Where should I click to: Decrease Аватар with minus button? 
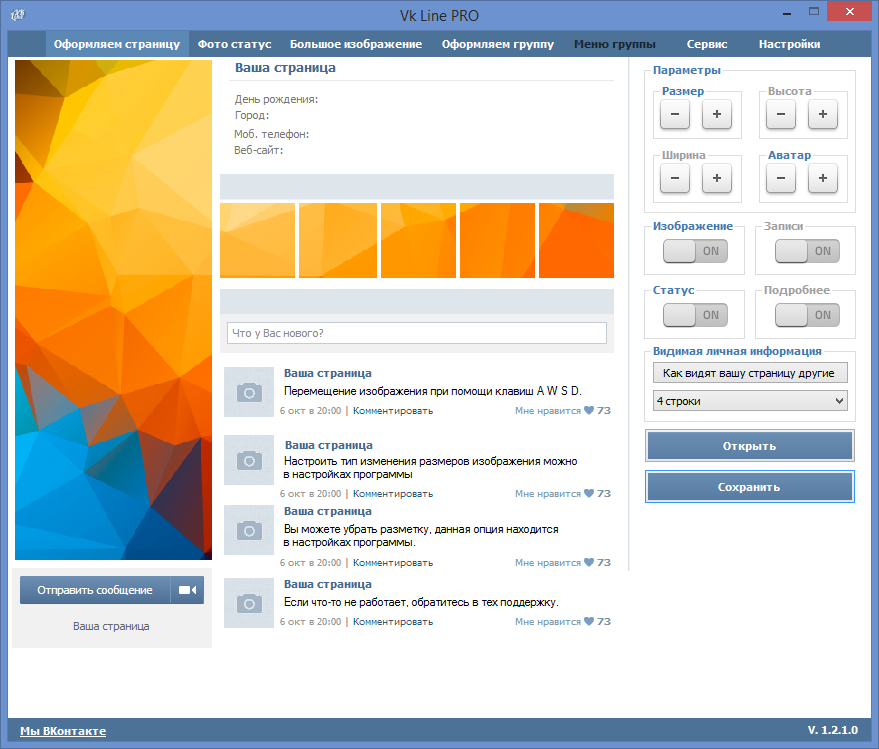point(781,178)
